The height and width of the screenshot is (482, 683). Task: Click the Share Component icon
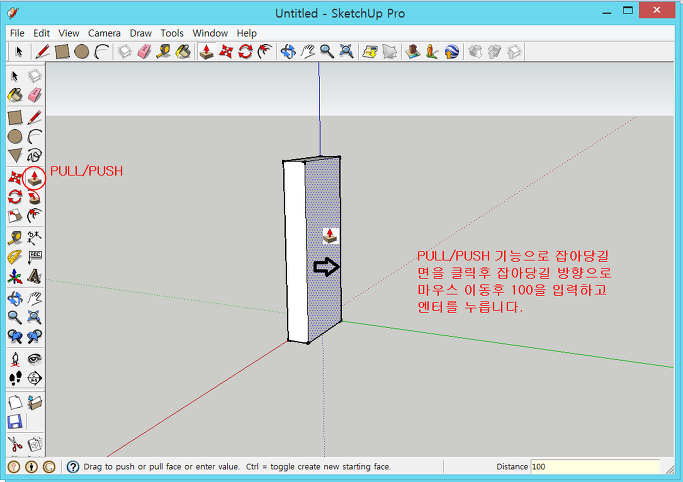(514, 51)
